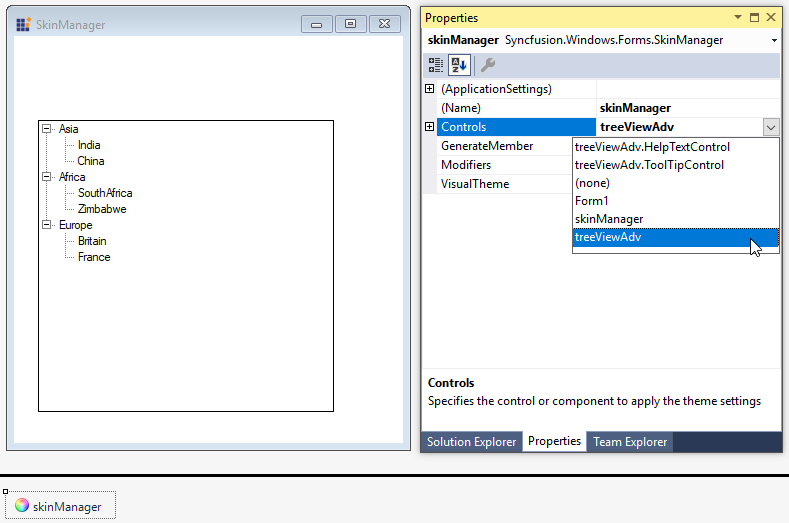This screenshot has width=789, height=523.
Task: Pick skinManager in Controls dropdown
Action: tap(675, 219)
